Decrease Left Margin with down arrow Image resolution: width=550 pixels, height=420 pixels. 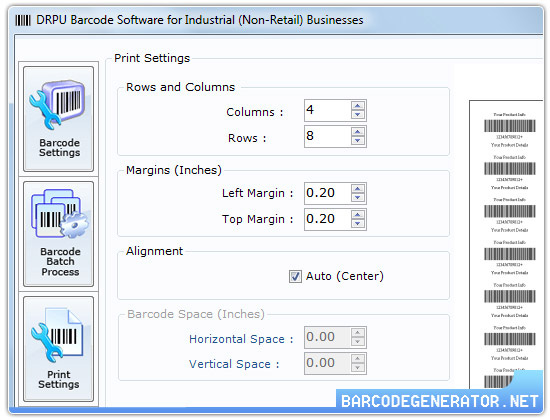[357, 198]
